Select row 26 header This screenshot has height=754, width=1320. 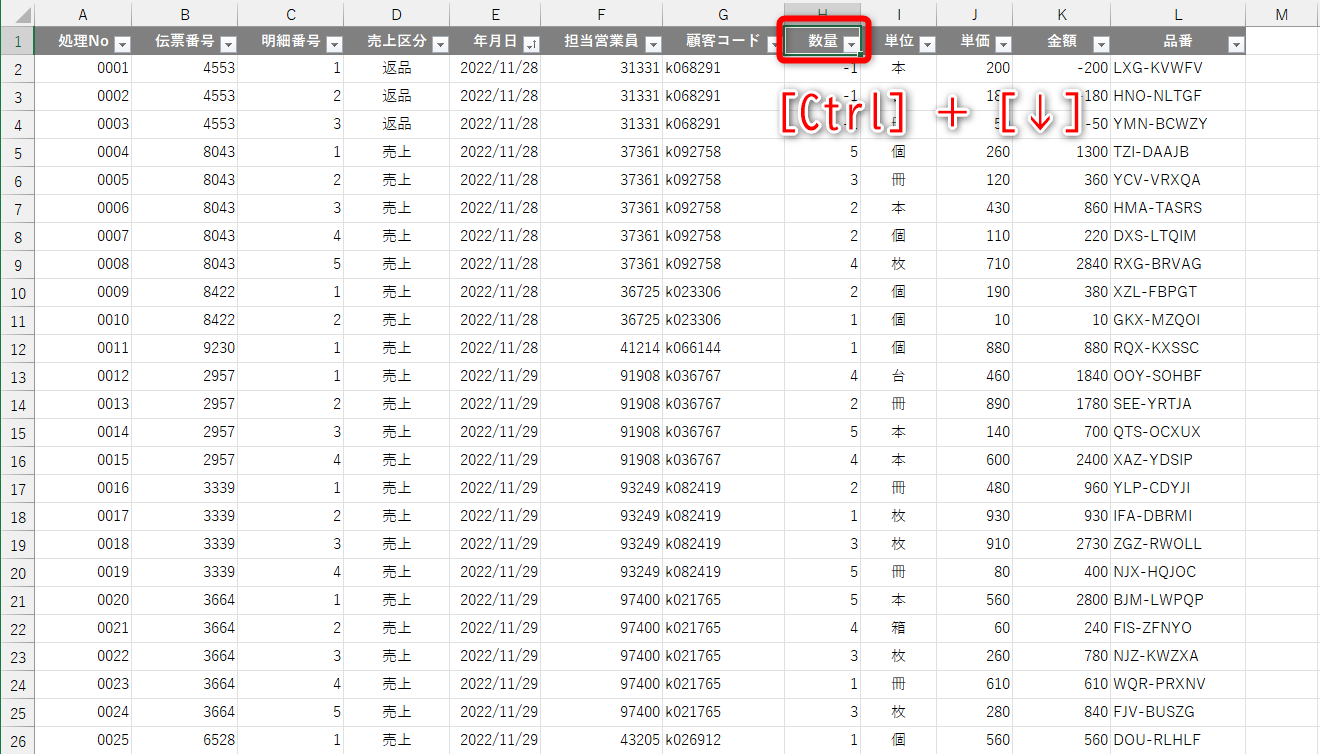point(17,740)
